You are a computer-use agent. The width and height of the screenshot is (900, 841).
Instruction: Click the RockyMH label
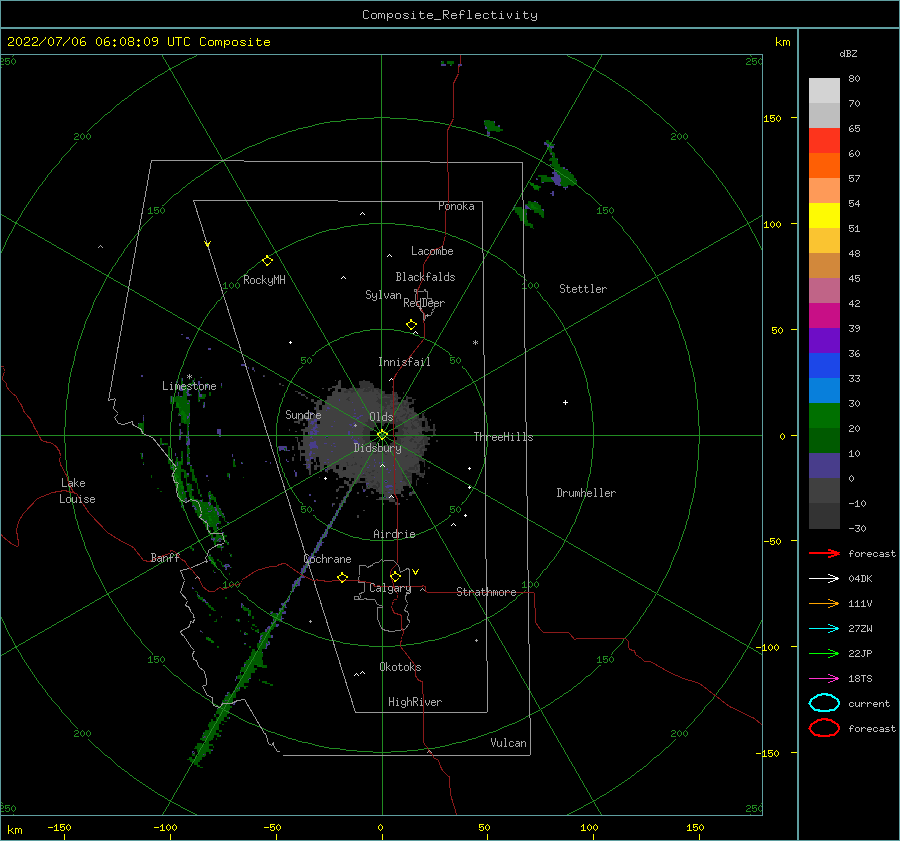(264, 280)
